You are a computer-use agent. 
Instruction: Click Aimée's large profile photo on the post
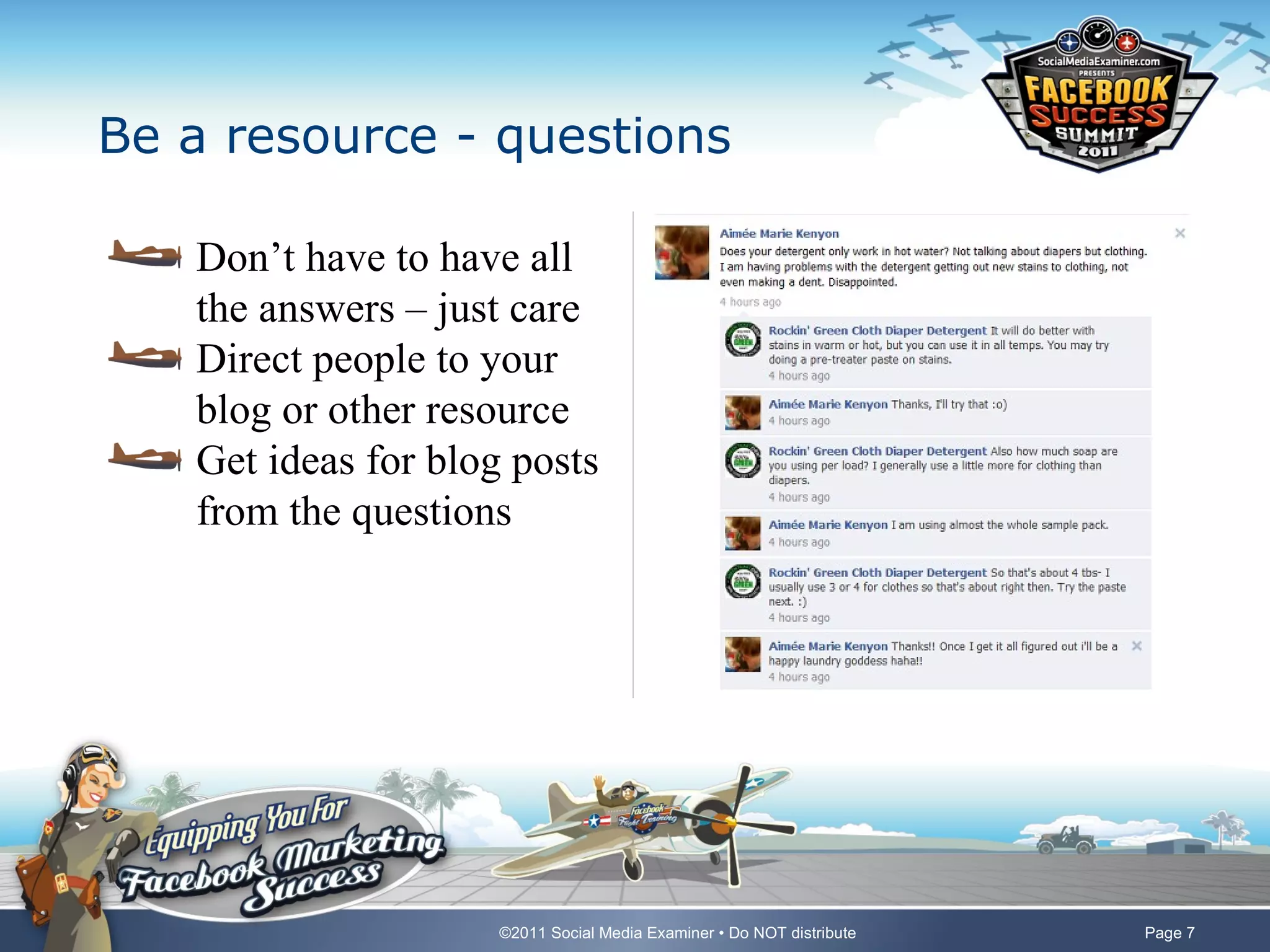pyautogui.click(x=682, y=252)
